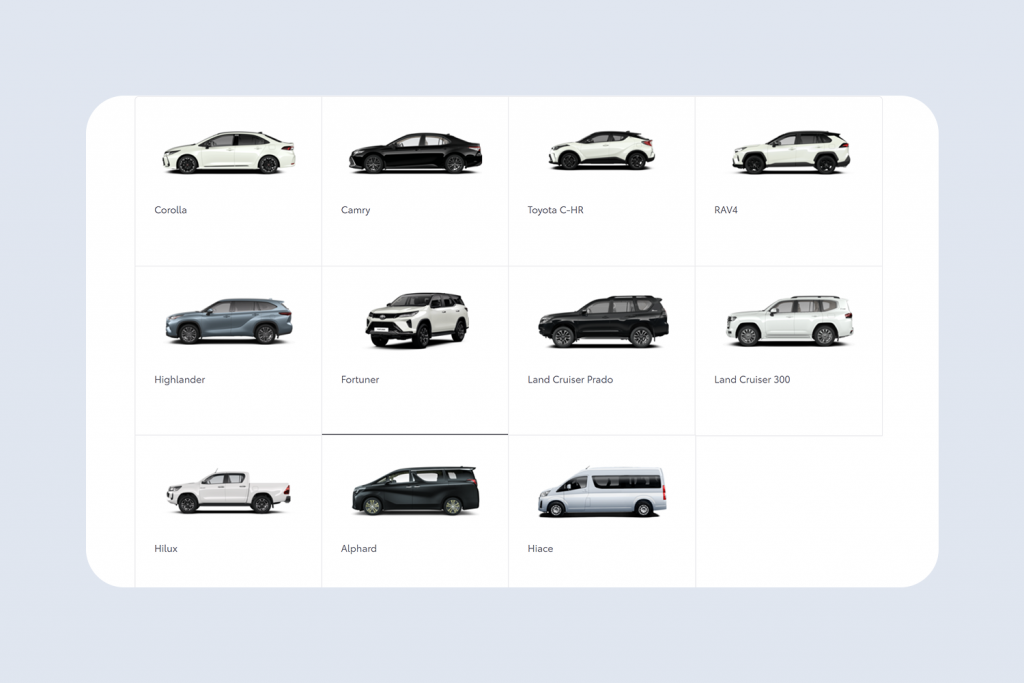Click the white Land Cruiser 300 image

[x=790, y=321]
